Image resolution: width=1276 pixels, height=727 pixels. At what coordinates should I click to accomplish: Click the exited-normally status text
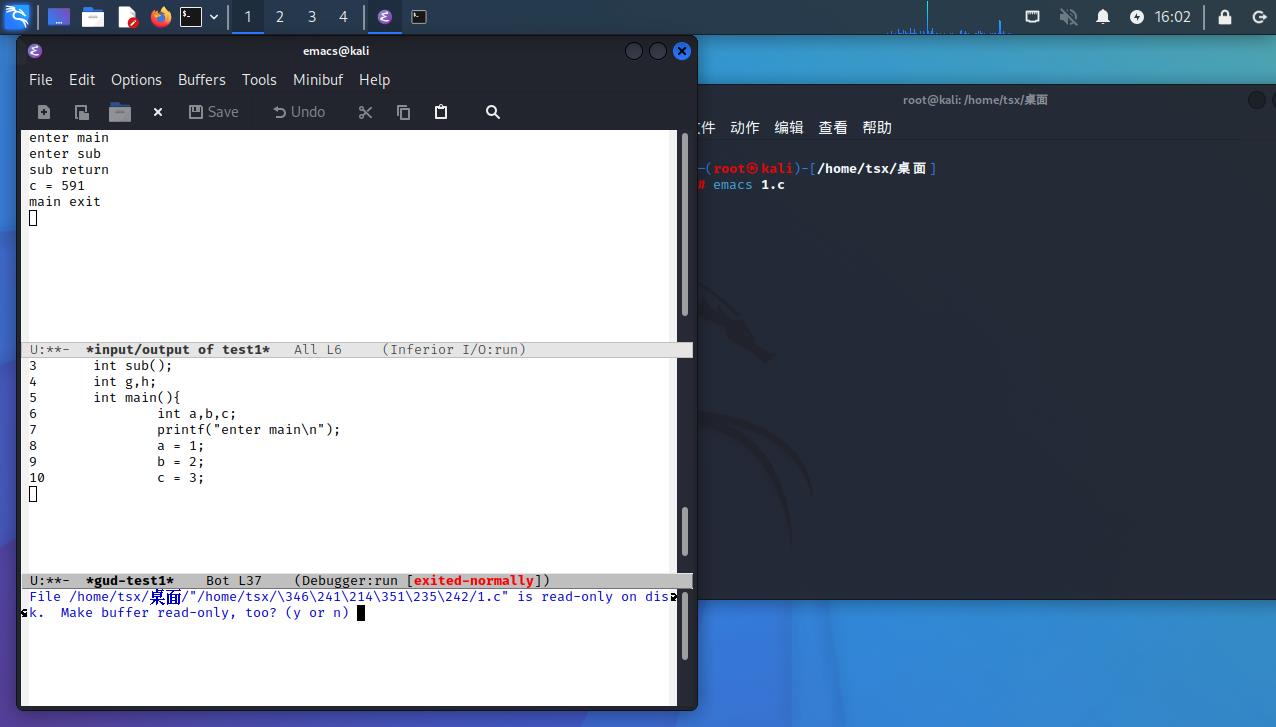coord(473,580)
